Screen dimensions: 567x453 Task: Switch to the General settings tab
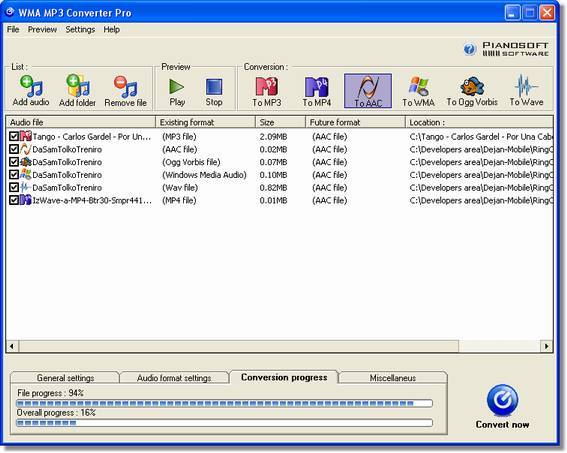65,378
